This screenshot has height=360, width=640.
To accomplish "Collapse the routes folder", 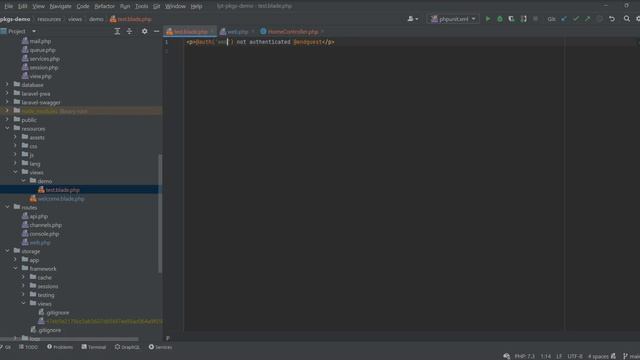I will click(x=7, y=207).
